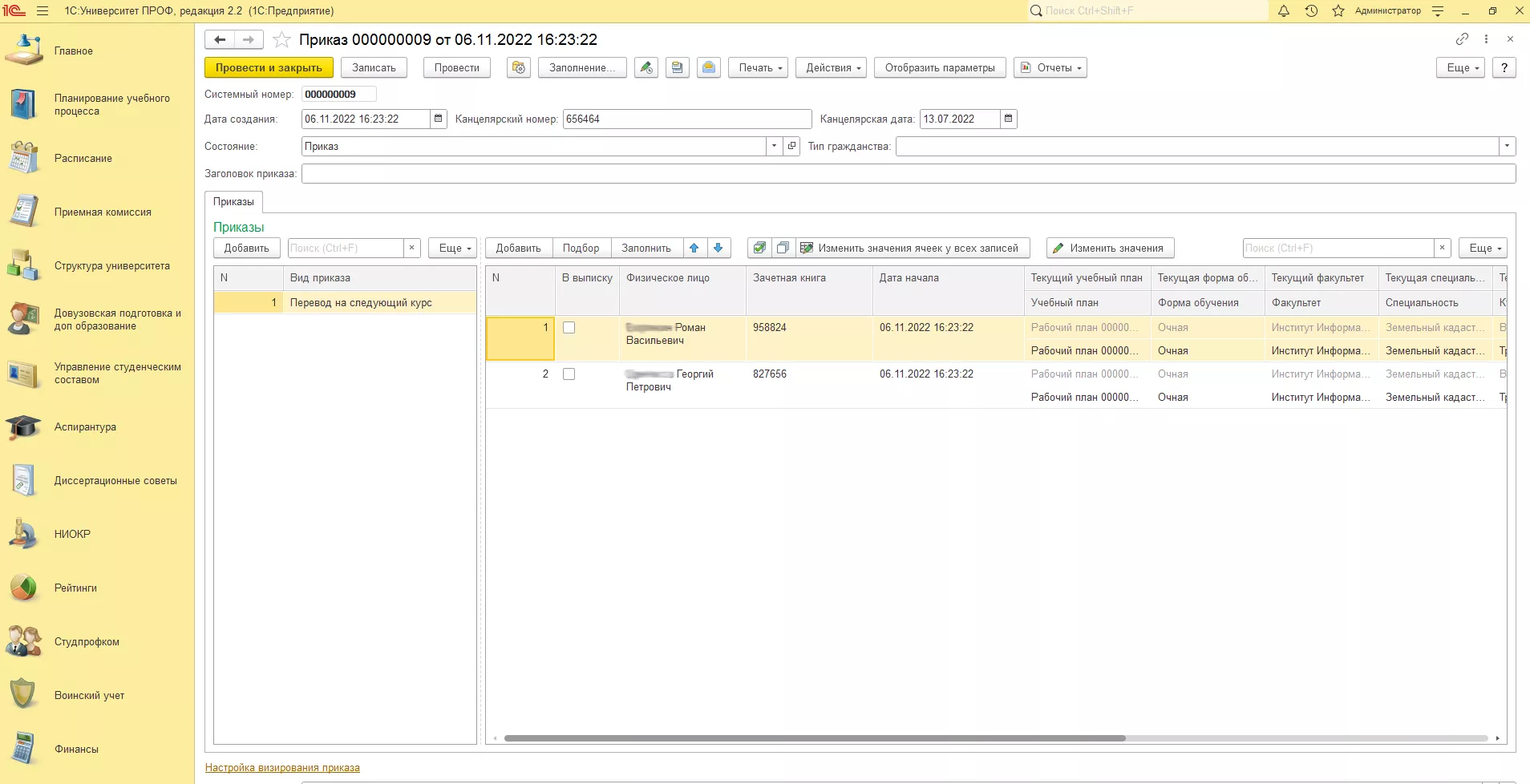
Task: Open calendar for creation date field
Action: (438, 119)
